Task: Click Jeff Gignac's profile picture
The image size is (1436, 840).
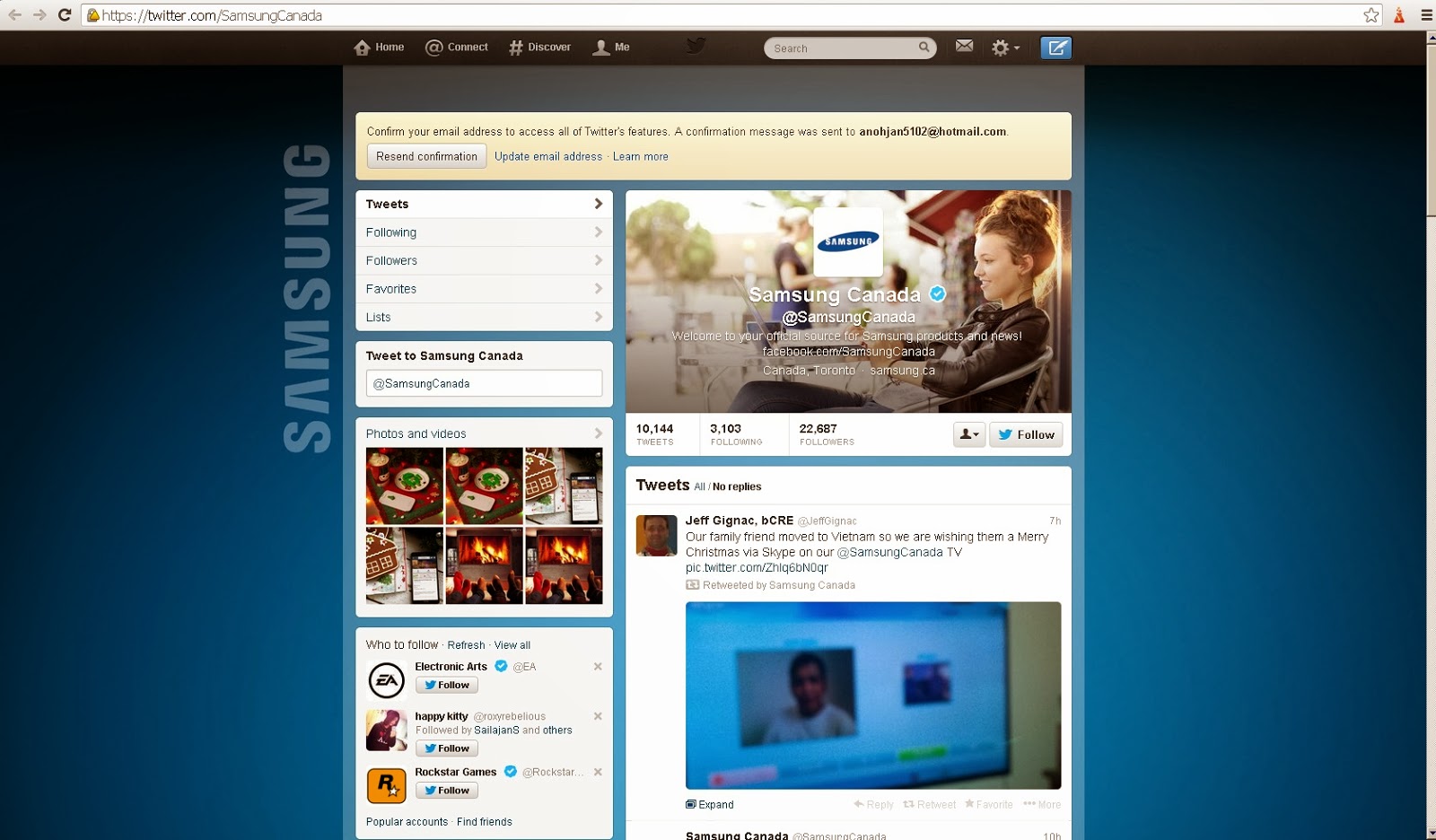Action: [x=657, y=536]
